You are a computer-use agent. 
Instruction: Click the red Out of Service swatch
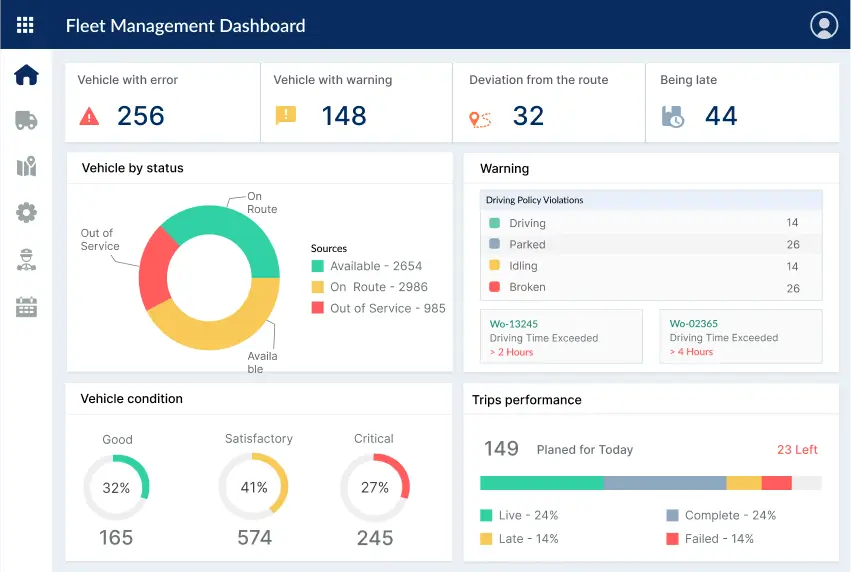pyautogui.click(x=318, y=308)
